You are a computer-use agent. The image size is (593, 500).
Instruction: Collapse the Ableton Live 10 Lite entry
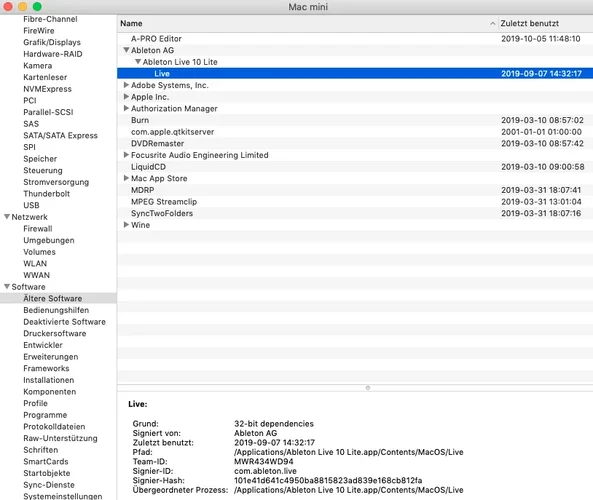pyautogui.click(x=138, y=62)
